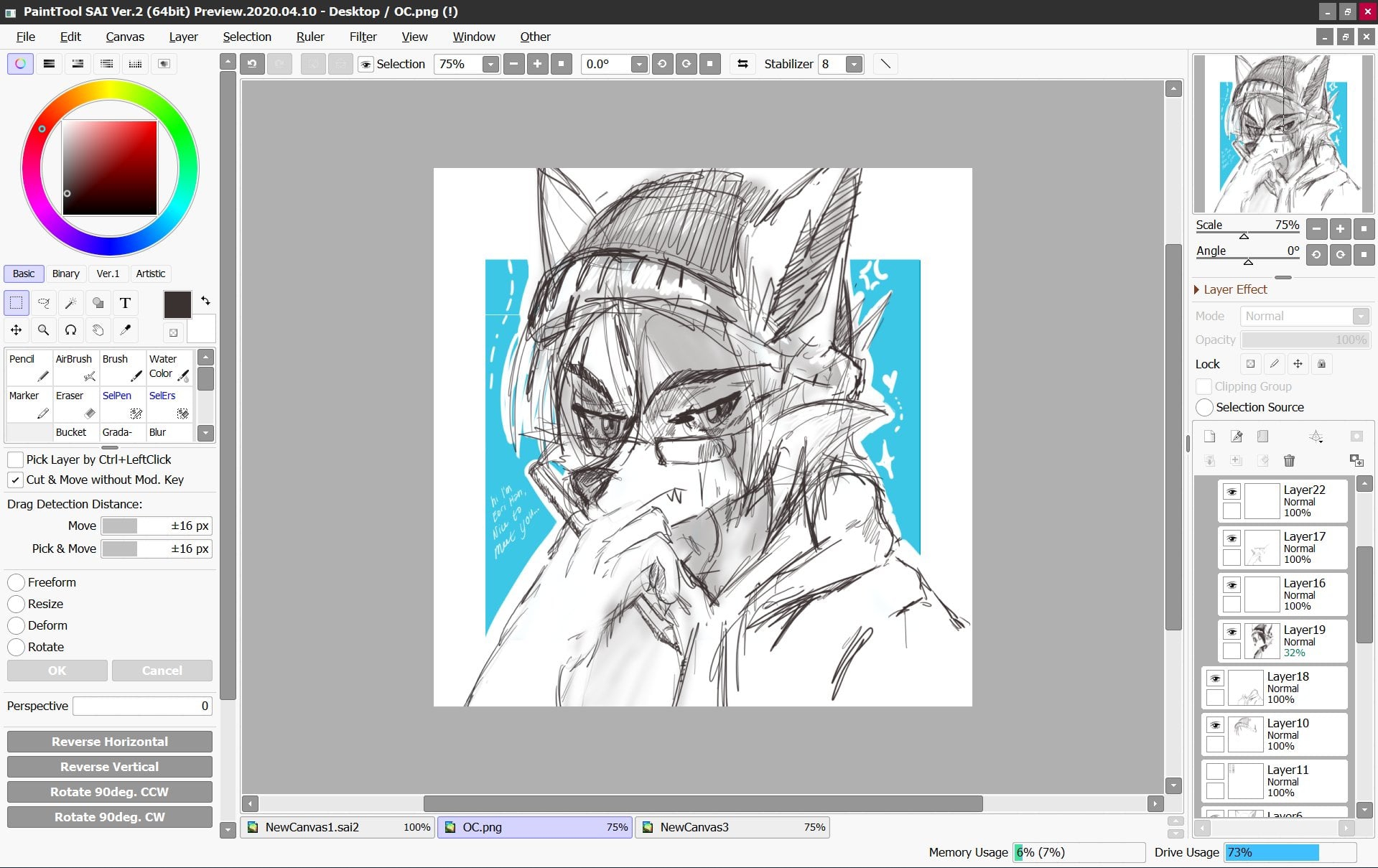
Task: Open the zoom percentage 75% dropdown
Action: (x=490, y=64)
